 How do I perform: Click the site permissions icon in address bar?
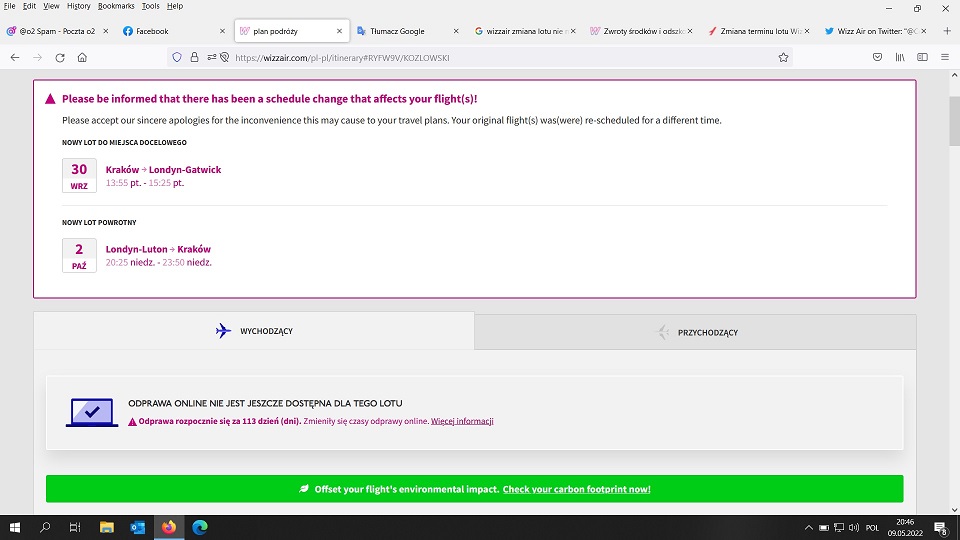click(x=212, y=58)
